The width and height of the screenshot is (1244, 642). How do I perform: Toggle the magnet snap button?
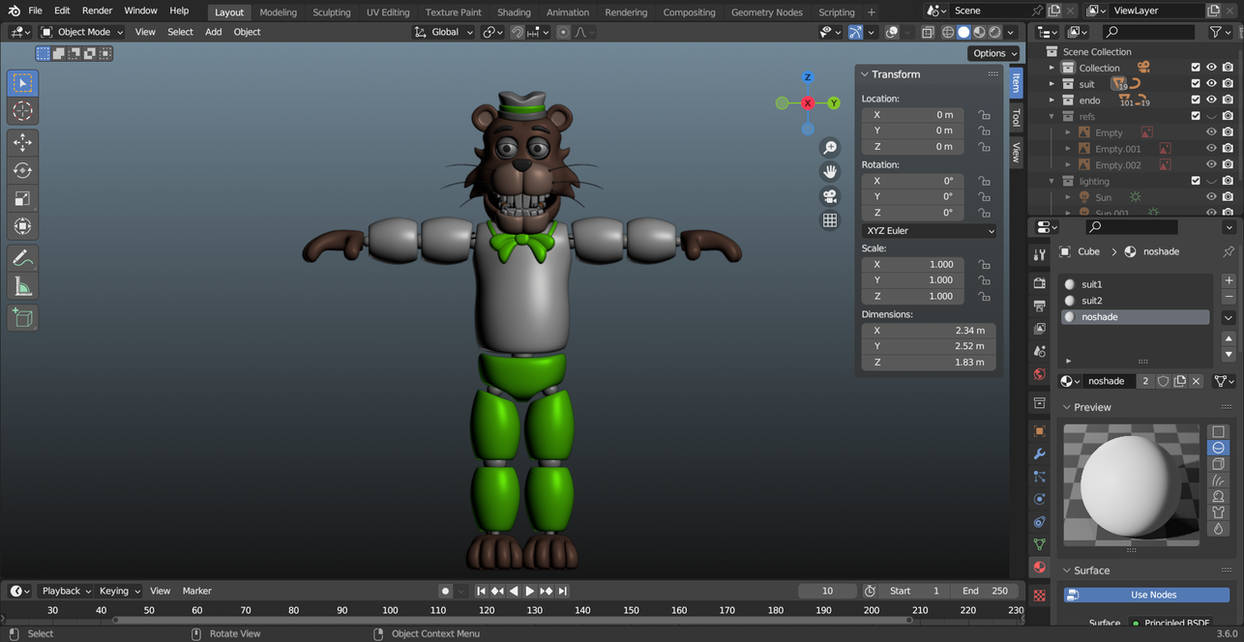coord(517,32)
